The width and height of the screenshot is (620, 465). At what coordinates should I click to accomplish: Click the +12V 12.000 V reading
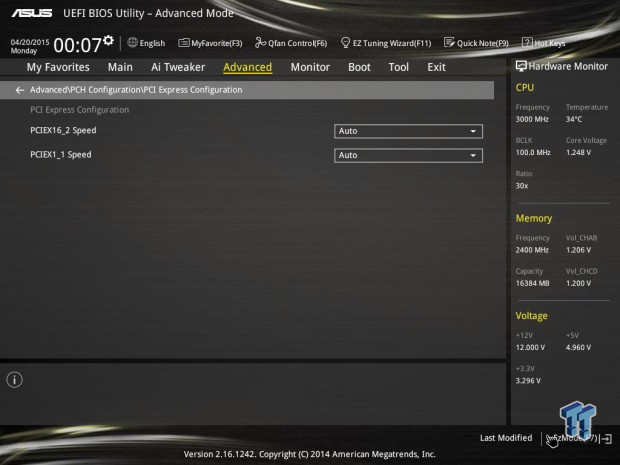pyautogui.click(x=530, y=348)
